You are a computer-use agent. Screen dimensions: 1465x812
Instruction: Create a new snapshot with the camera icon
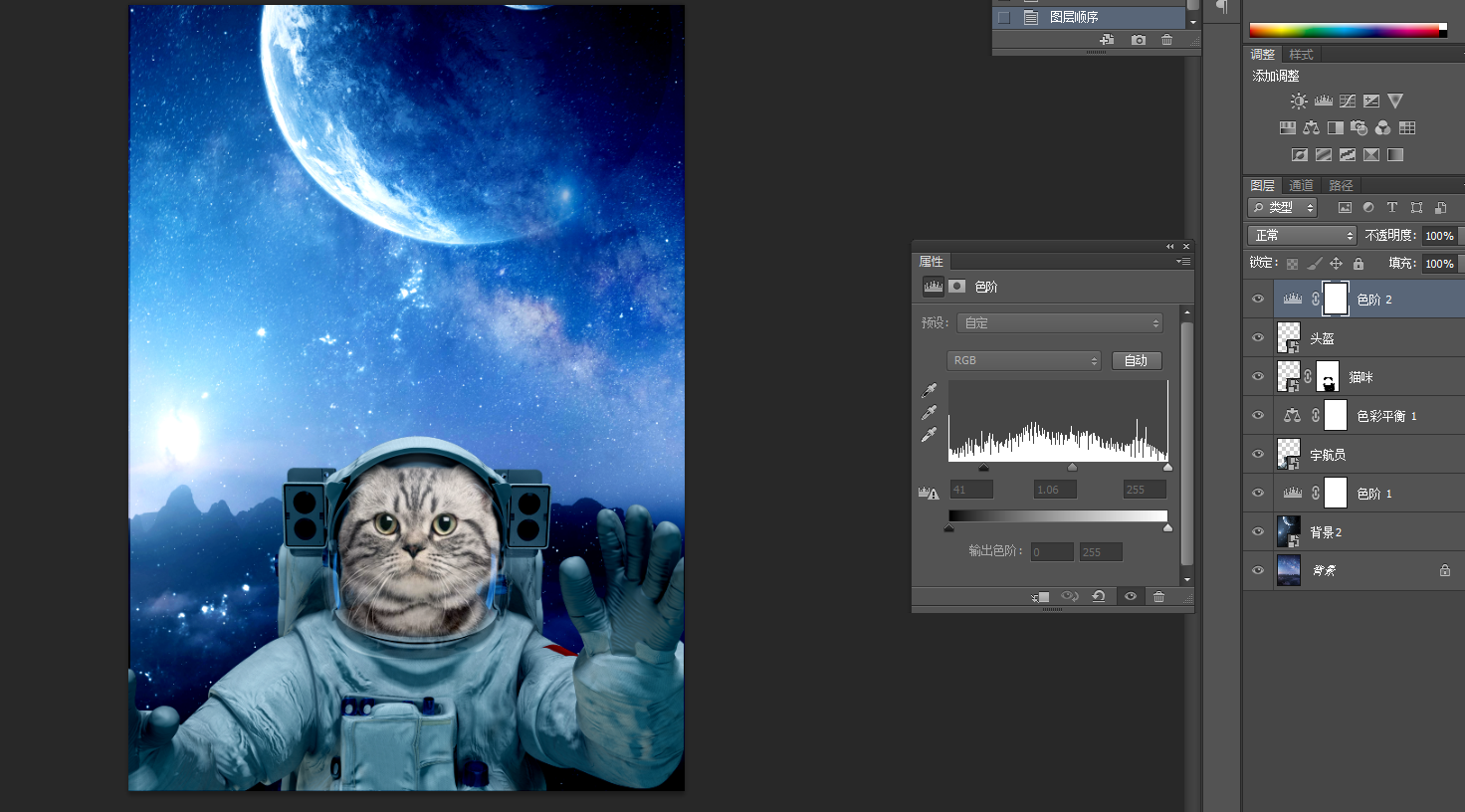click(x=1139, y=40)
